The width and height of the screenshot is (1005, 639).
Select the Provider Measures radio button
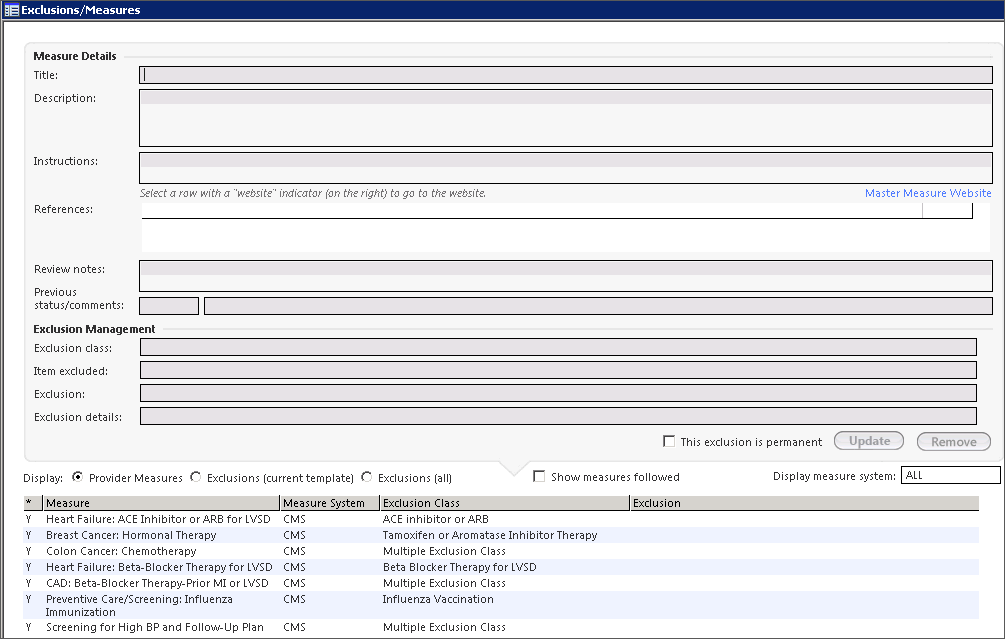[x=78, y=478]
